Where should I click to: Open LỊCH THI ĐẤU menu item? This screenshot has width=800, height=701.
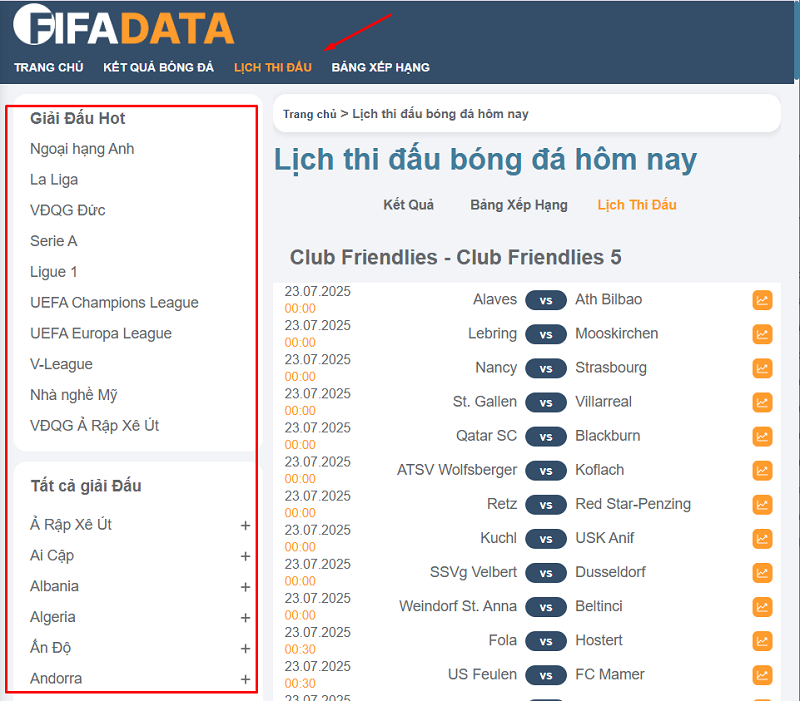coord(273,67)
